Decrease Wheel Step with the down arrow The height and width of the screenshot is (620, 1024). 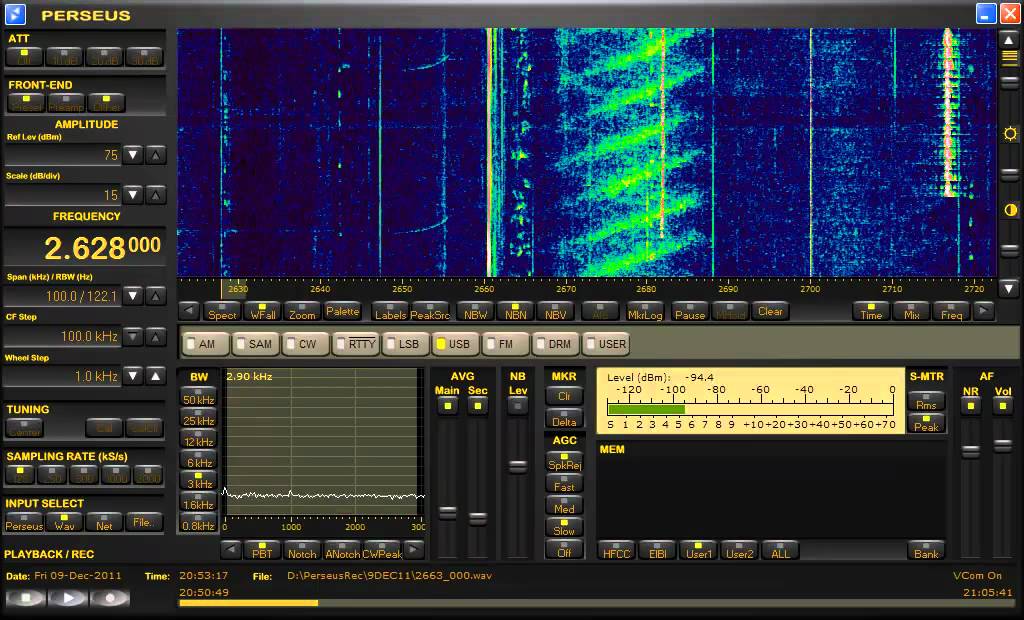(133, 376)
